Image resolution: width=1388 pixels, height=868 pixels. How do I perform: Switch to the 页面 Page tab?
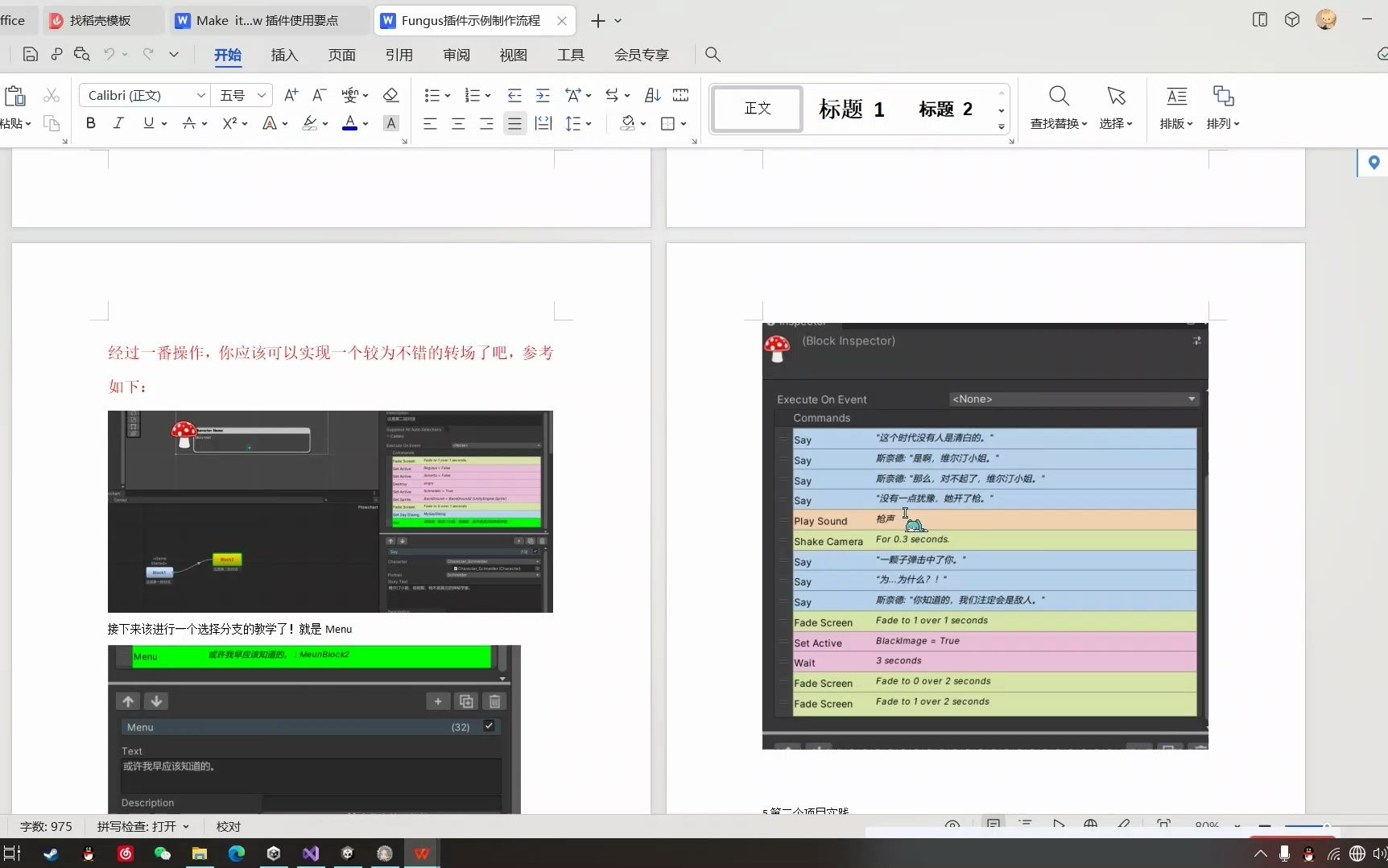tap(342, 55)
